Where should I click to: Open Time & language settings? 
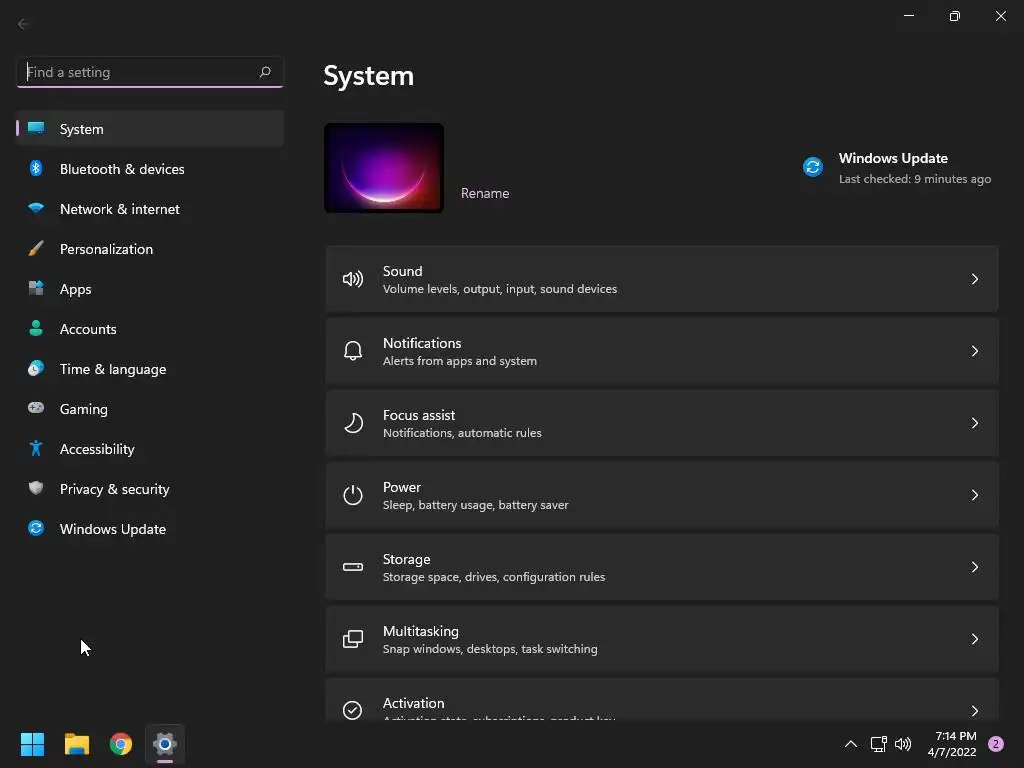150,369
